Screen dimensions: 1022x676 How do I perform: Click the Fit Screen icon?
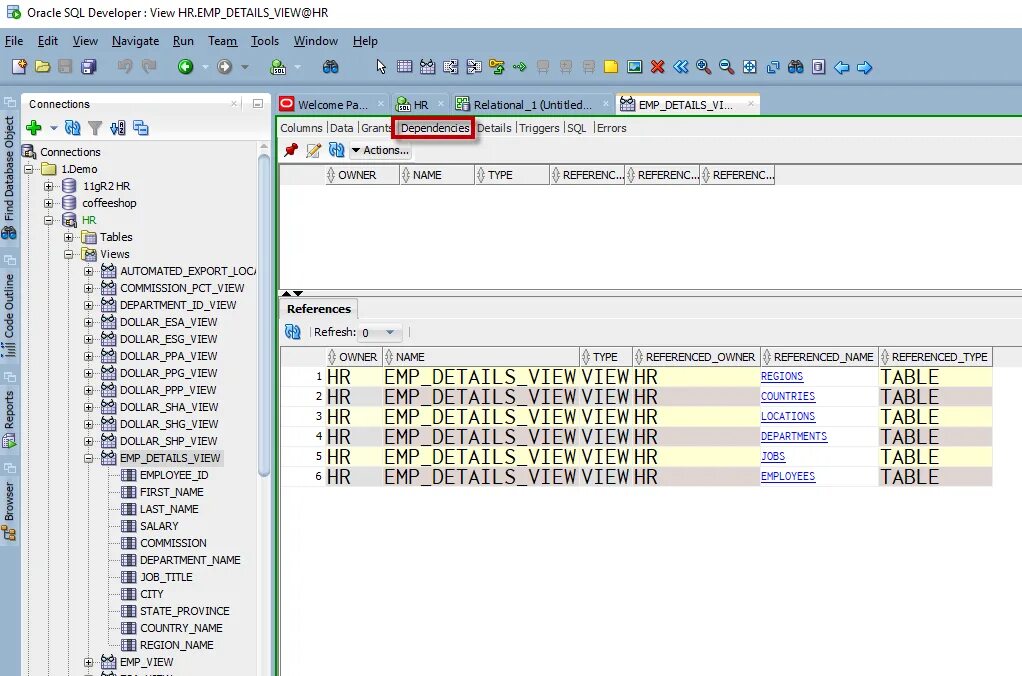coord(750,66)
